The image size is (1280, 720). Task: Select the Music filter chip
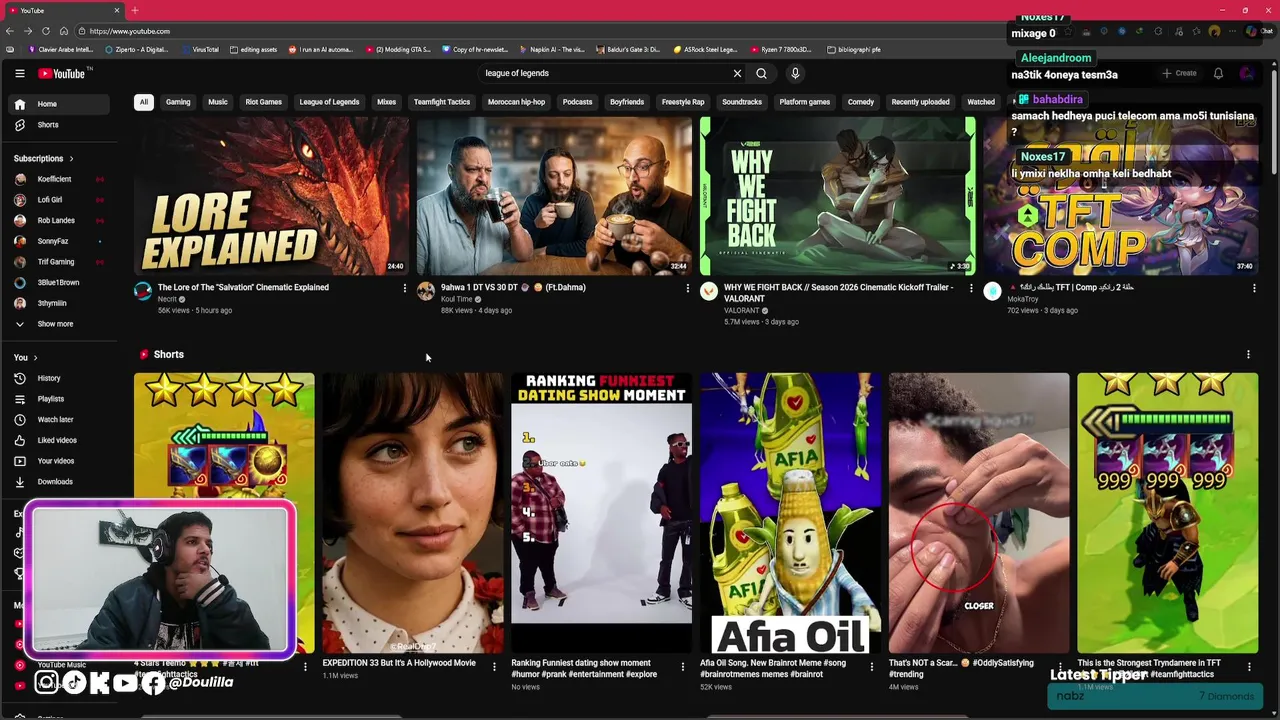click(x=218, y=102)
